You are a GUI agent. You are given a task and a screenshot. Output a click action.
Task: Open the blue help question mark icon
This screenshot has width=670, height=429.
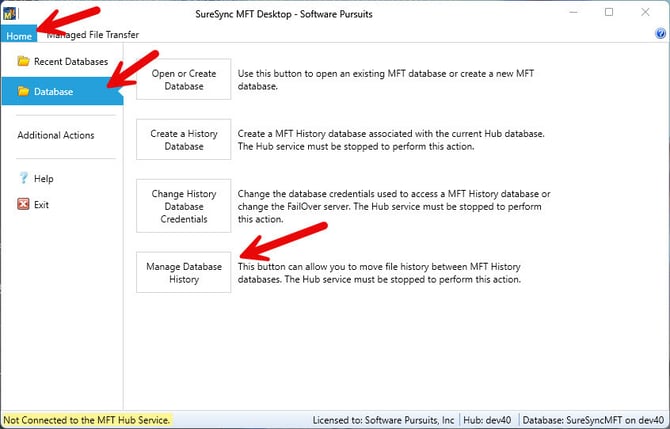tap(660, 33)
